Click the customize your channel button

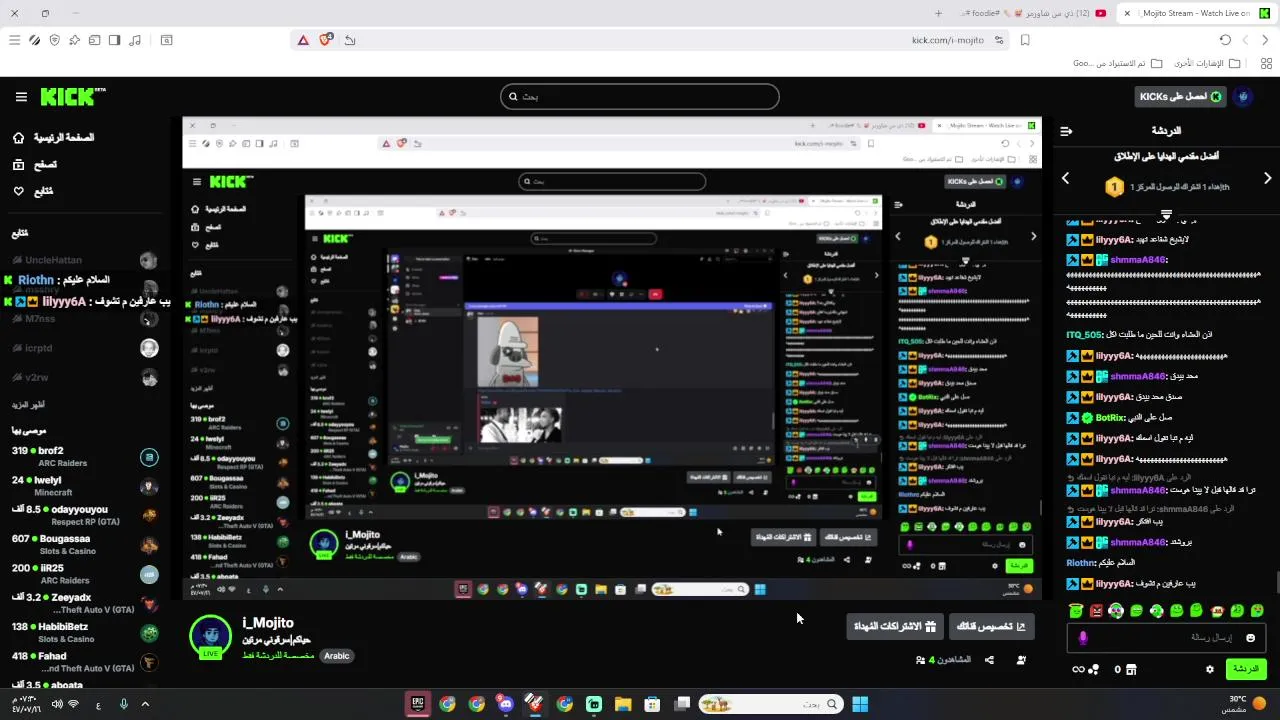tap(991, 627)
